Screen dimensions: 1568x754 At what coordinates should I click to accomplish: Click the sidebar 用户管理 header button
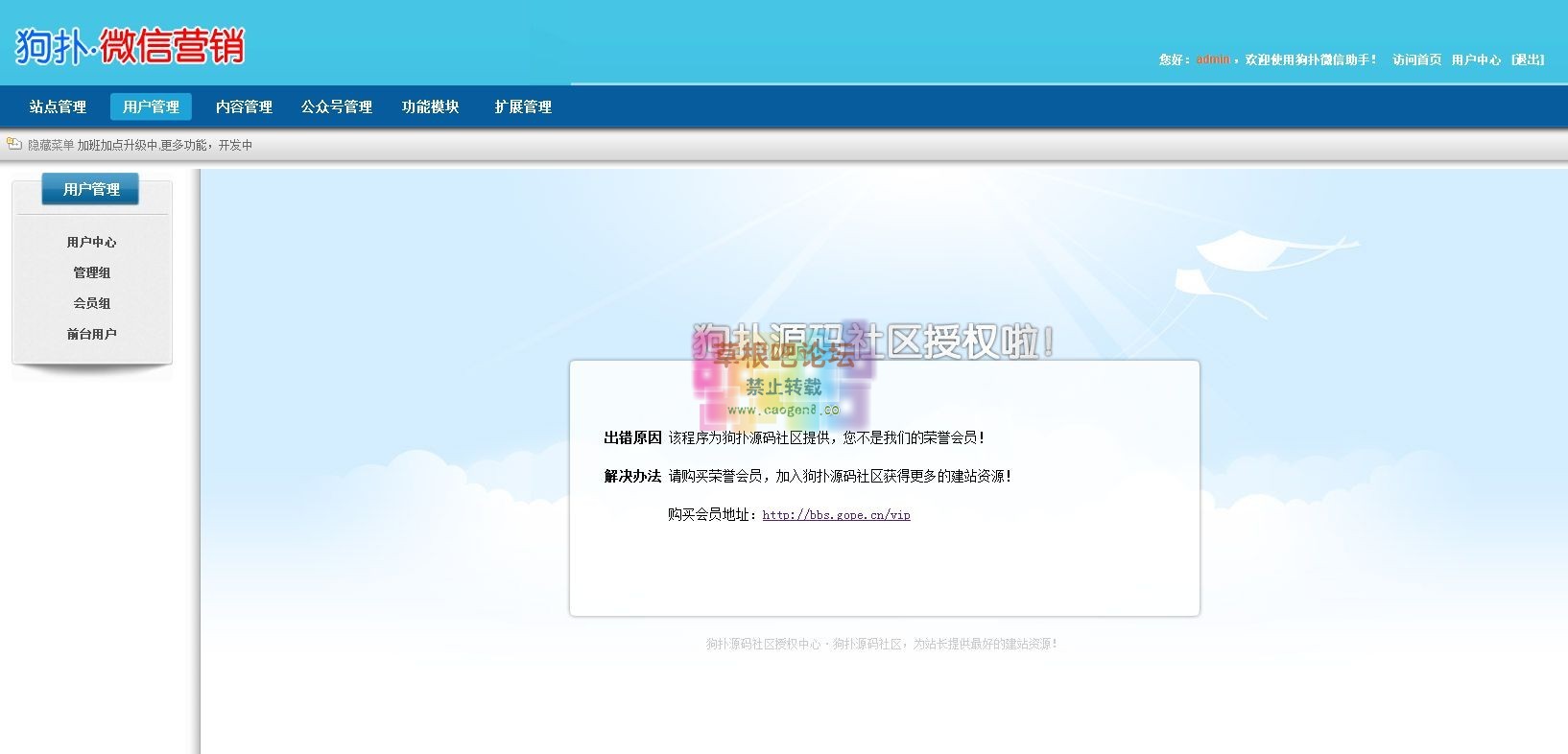coord(90,189)
